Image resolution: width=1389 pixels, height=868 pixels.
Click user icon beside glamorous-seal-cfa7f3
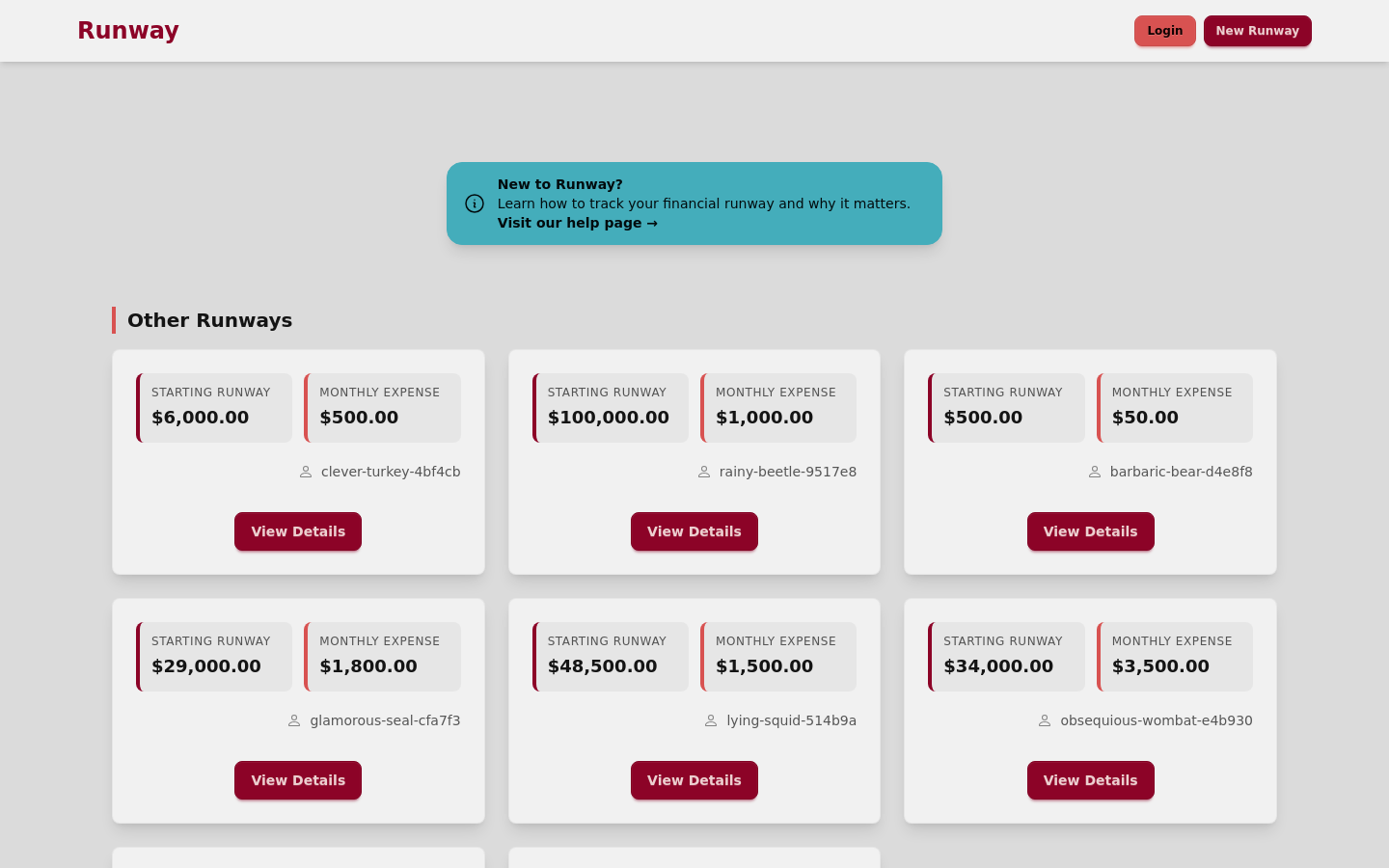294,720
